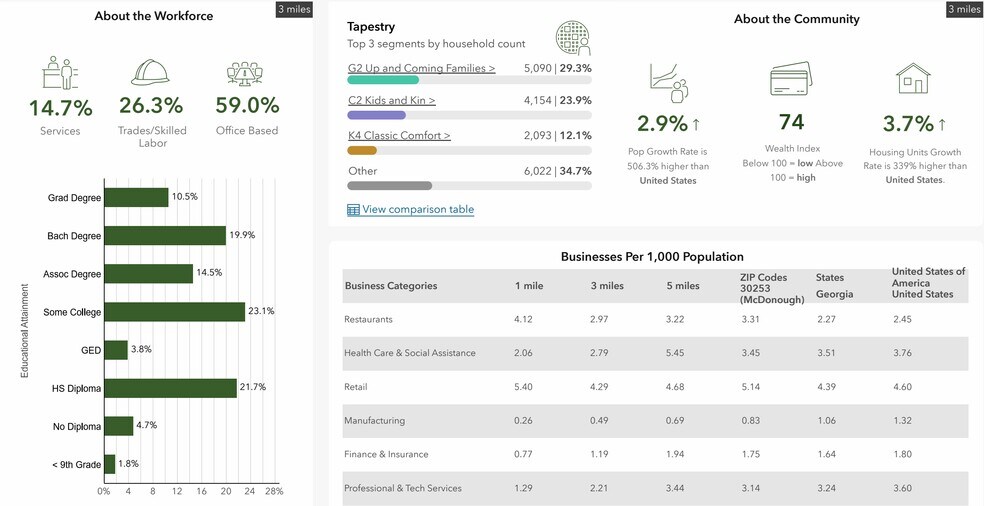Click the HS Diploma bar in chart
This screenshot has width=984, height=506.
pos(170,388)
